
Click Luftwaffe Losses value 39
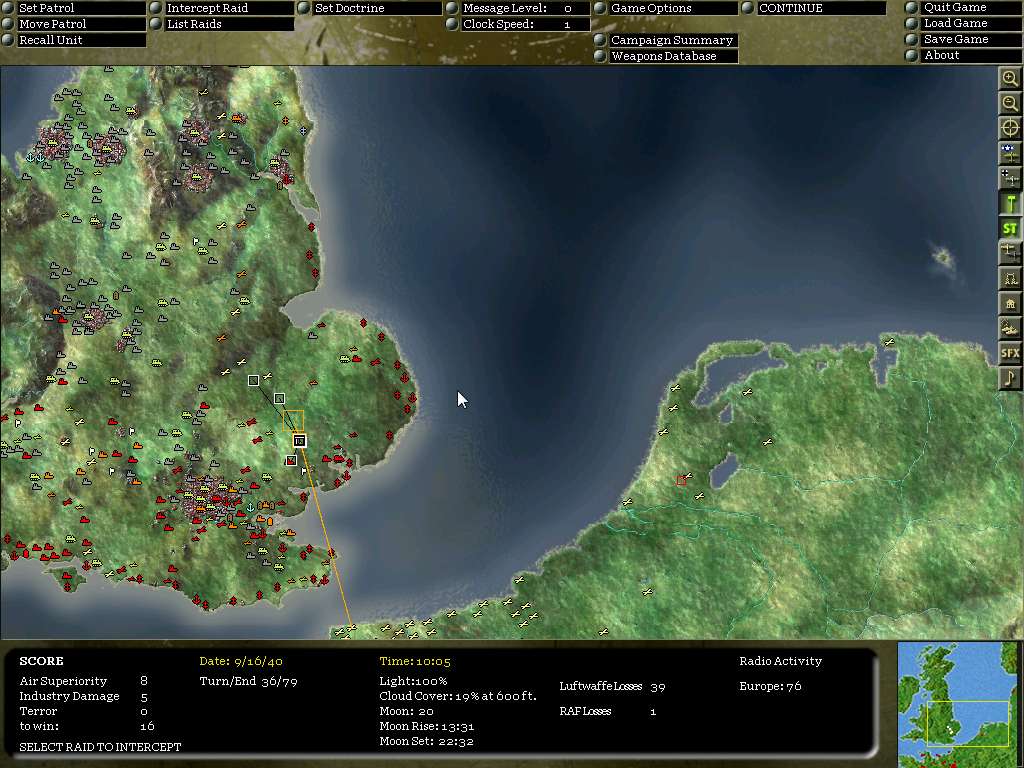coord(658,686)
